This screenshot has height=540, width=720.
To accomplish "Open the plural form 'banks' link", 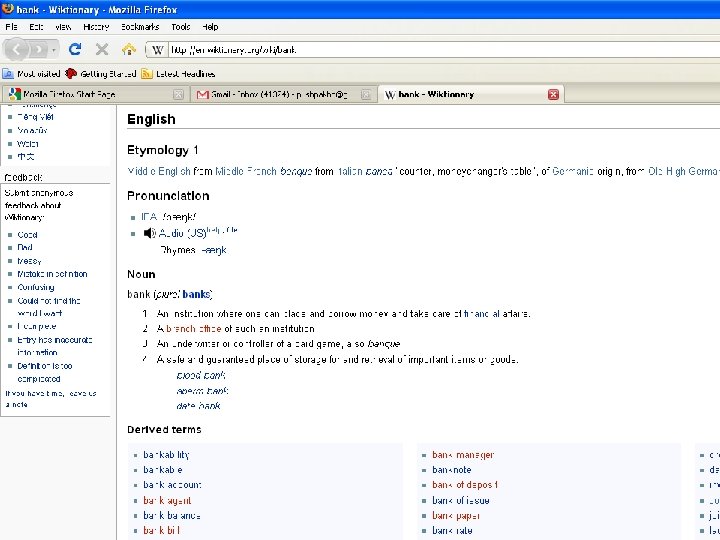I will (196, 294).
